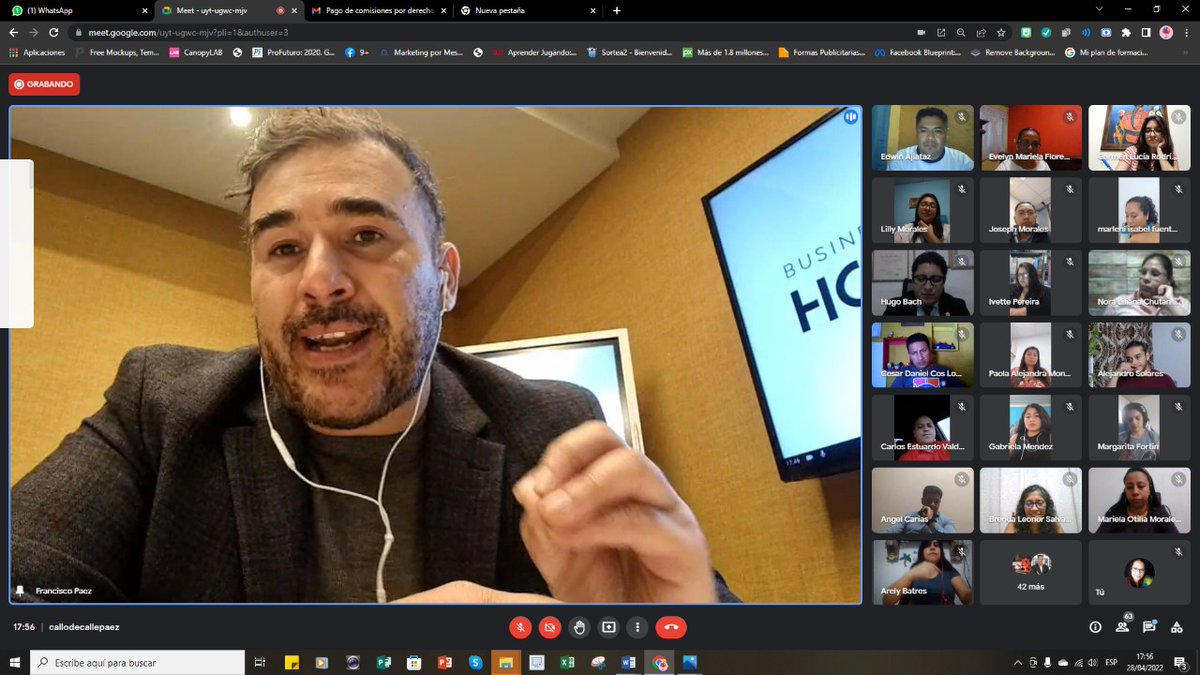Open Chrome profile avatar

pyautogui.click(x=1166, y=32)
